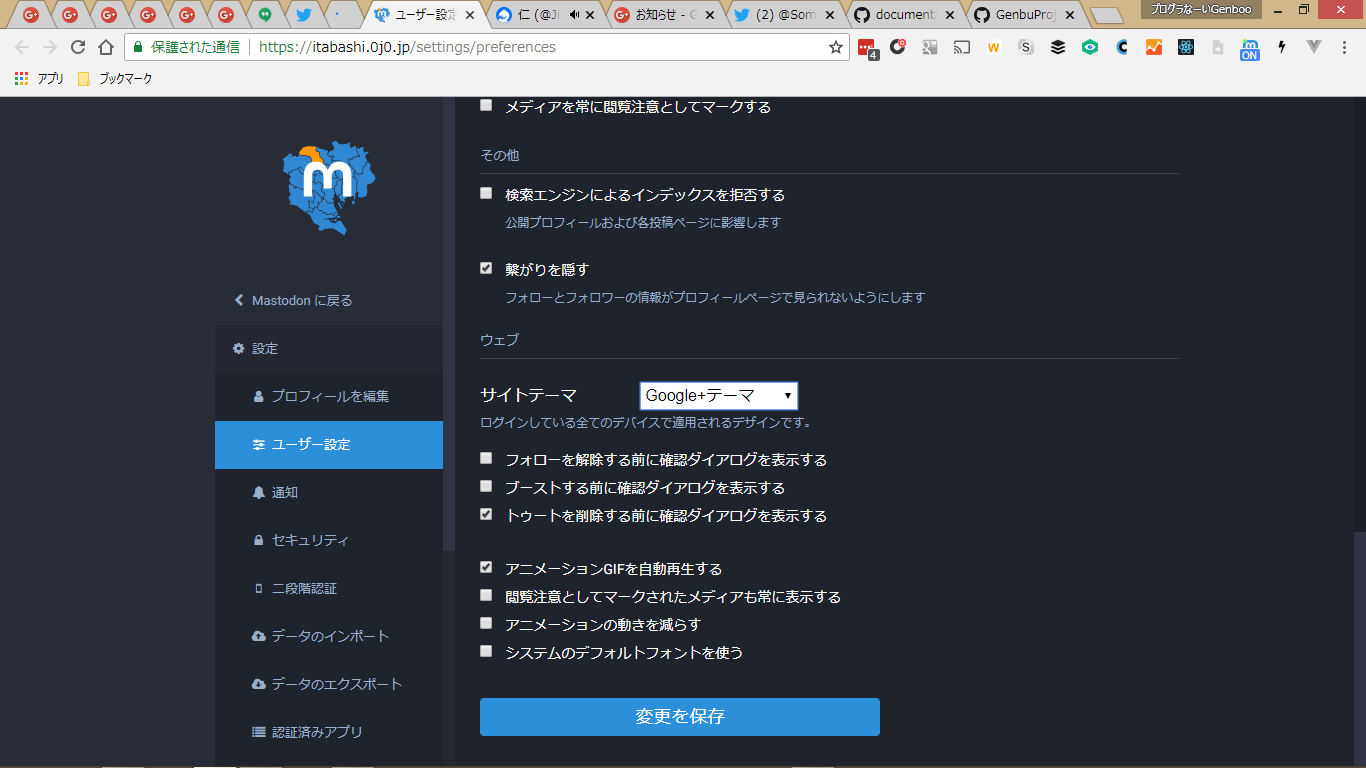Viewport: 1366px width, 768px height.
Task: Enable ブーストする前に確認ダイアログを表示する checkbox
Action: pos(486,487)
